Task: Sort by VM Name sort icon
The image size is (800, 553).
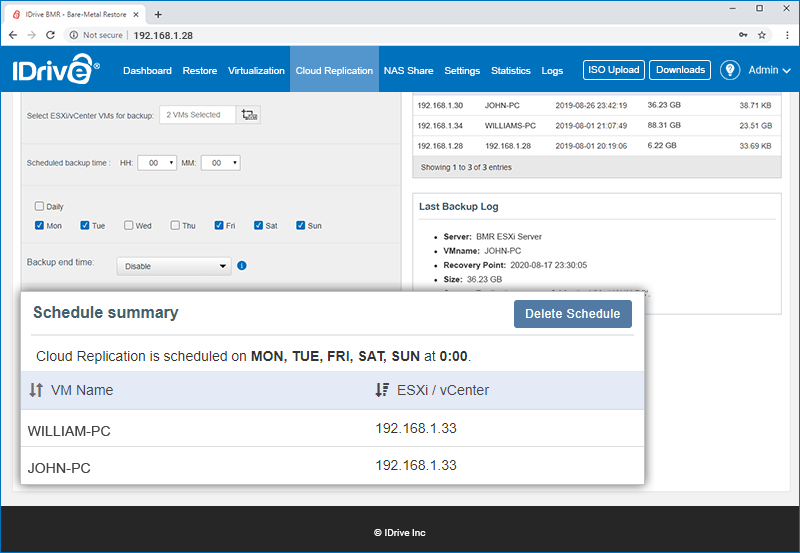Action: [36, 390]
